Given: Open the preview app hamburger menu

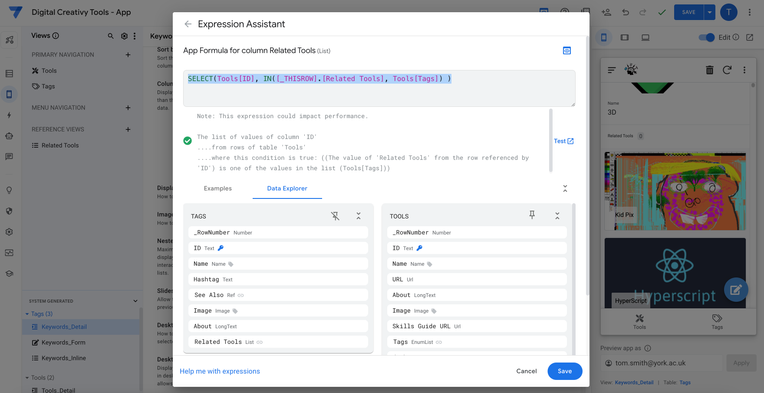Looking at the screenshot, I should [x=611, y=70].
